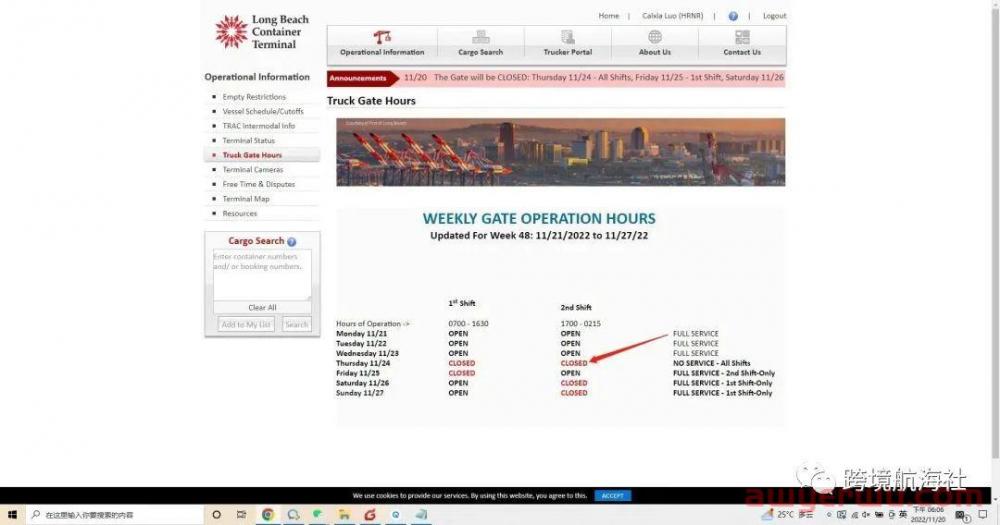1000x525 pixels.
Task: Click the 'WEEKLY GATE OPERATION HOURS' heading
Action: point(539,219)
